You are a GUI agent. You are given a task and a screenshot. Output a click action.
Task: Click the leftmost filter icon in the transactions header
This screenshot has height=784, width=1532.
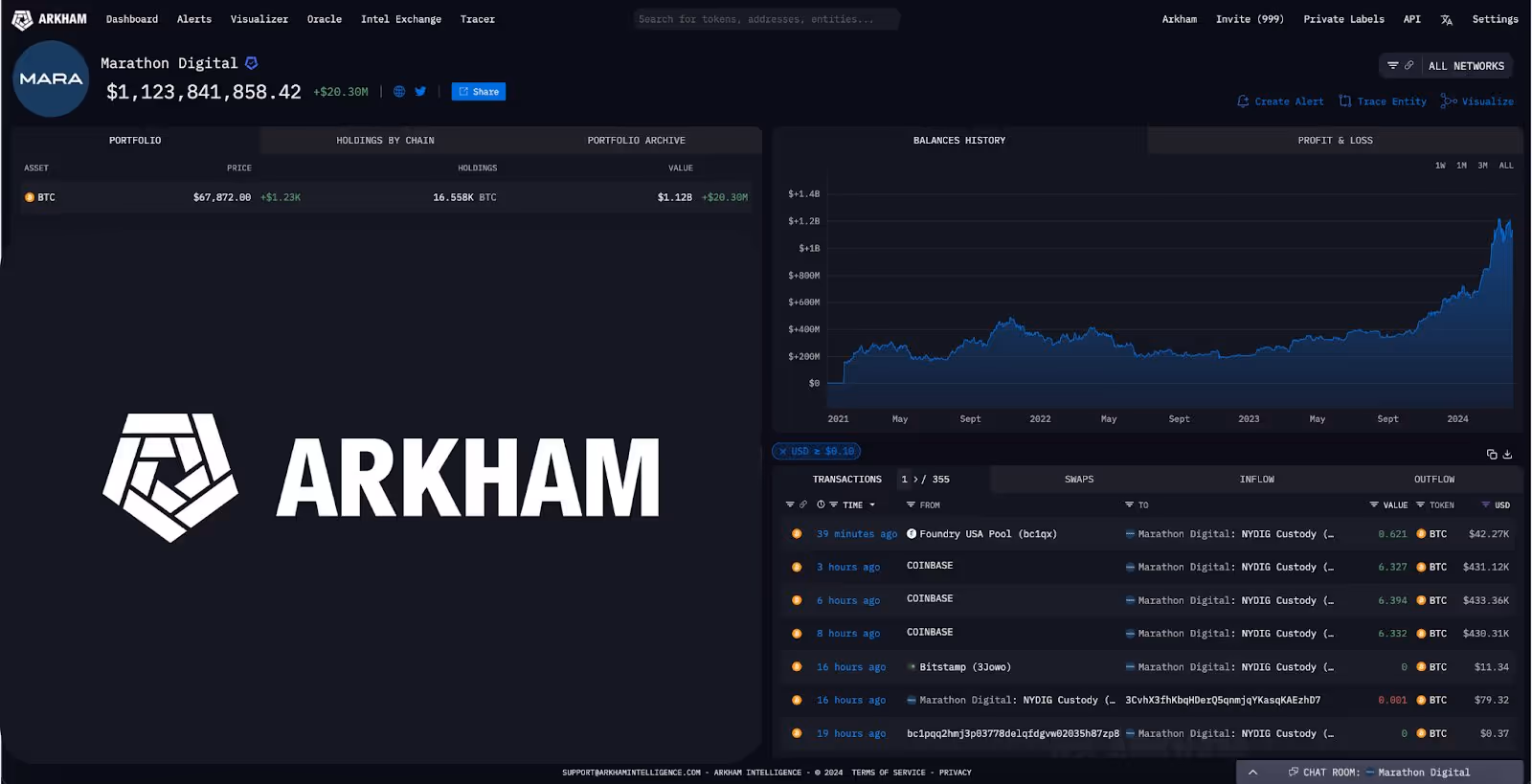pyautogui.click(x=790, y=504)
